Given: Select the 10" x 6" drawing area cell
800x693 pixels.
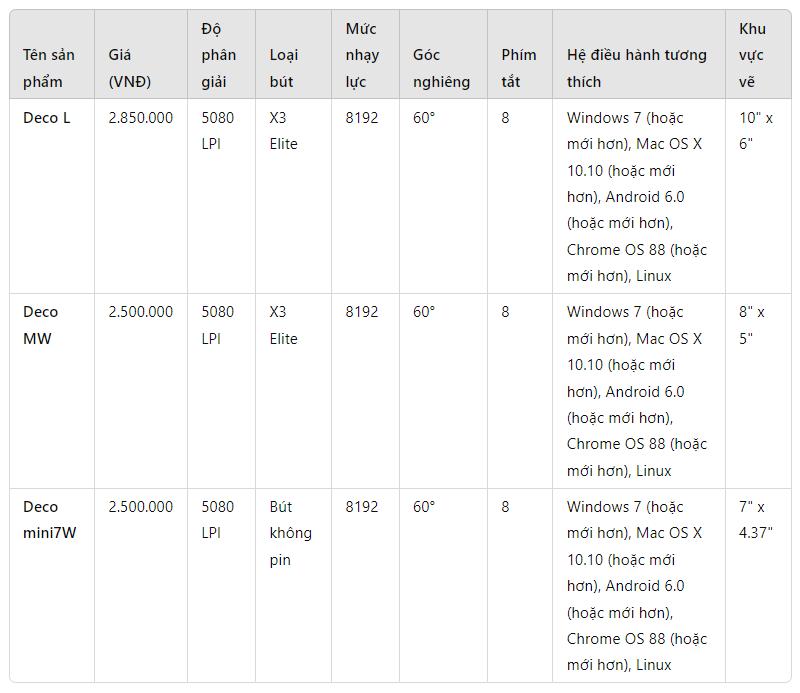Looking at the screenshot, I should click(756, 131).
